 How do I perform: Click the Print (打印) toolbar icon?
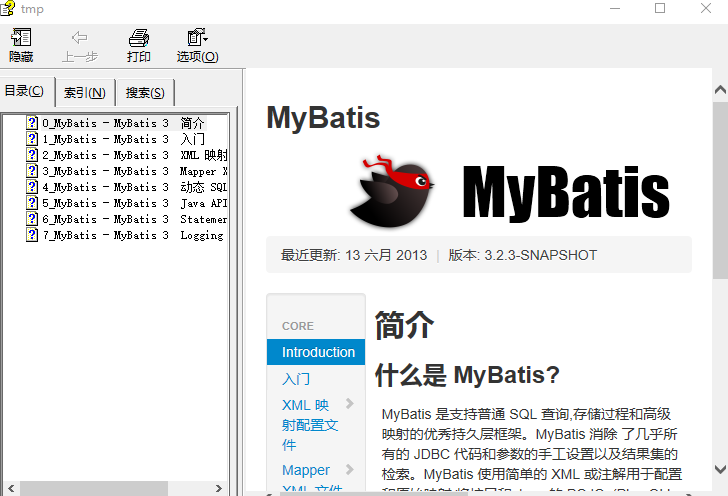[x=139, y=38]
